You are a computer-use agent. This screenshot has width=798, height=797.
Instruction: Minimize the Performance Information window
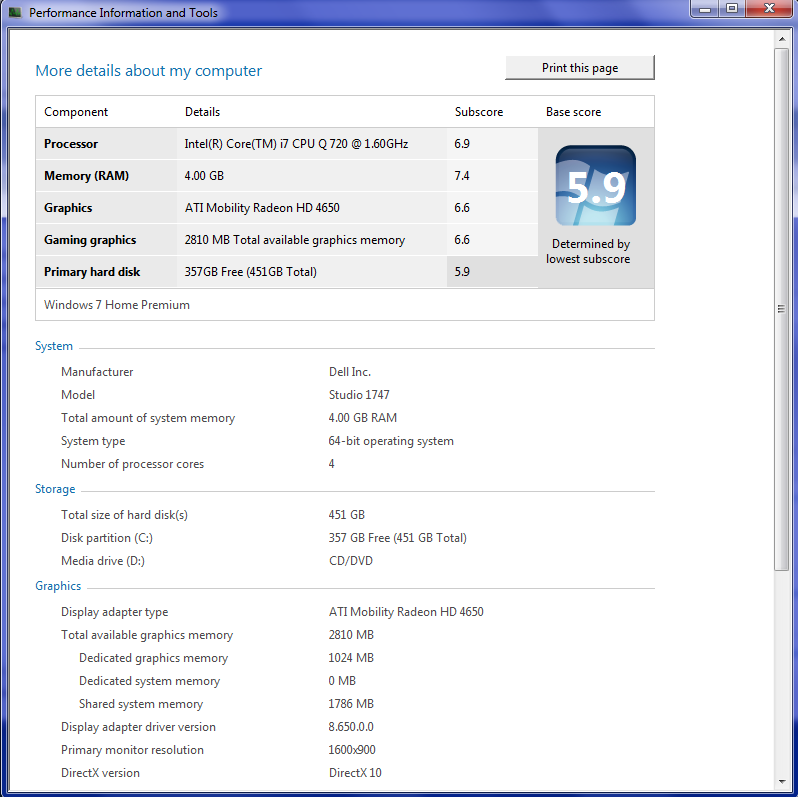point(705,9)
